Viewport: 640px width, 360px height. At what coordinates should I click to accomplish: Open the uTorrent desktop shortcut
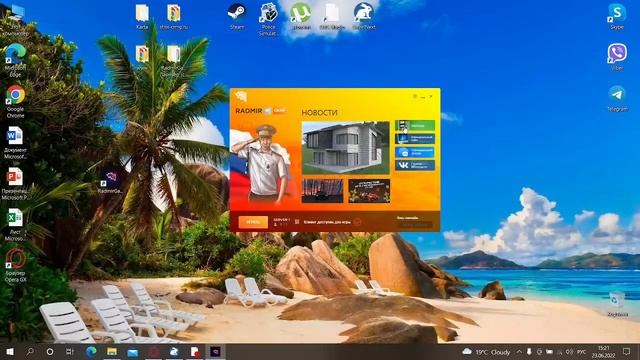(x=301, y=16)
